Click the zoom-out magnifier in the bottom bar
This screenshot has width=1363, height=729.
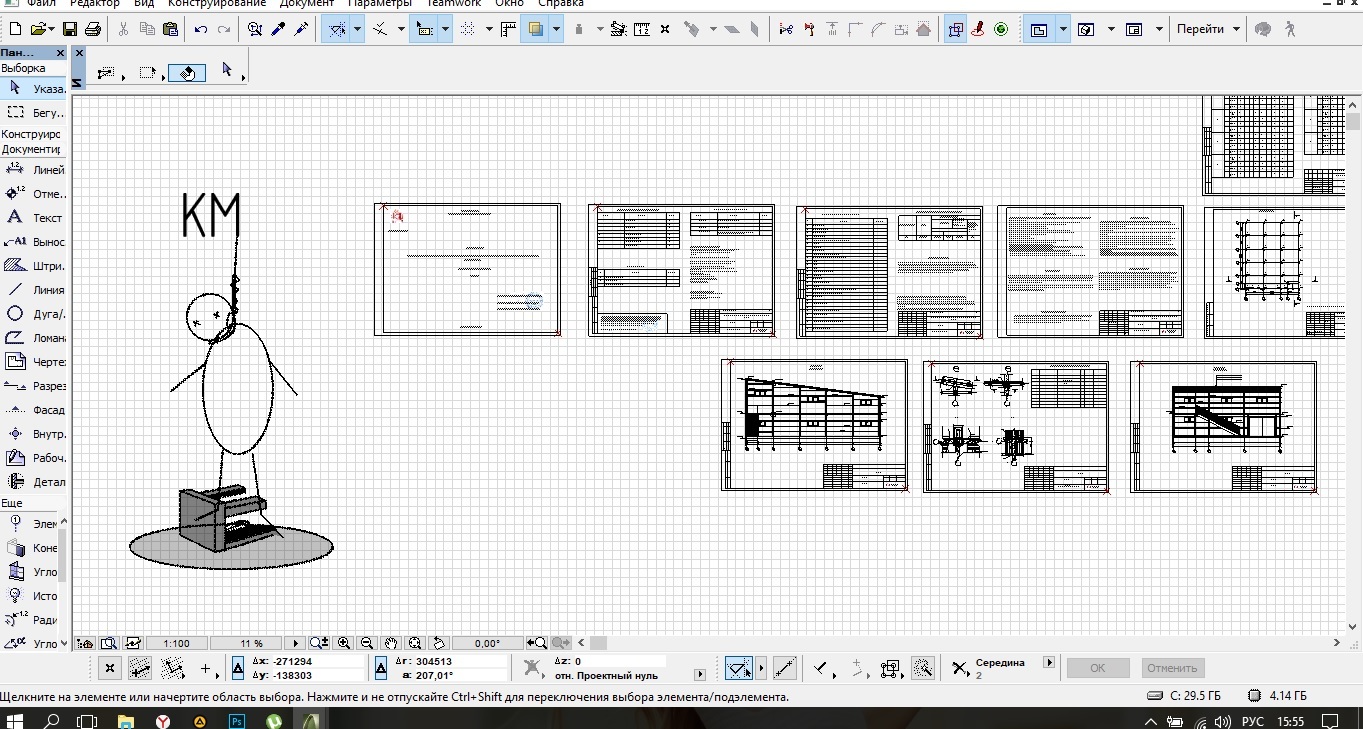point(367,643)
